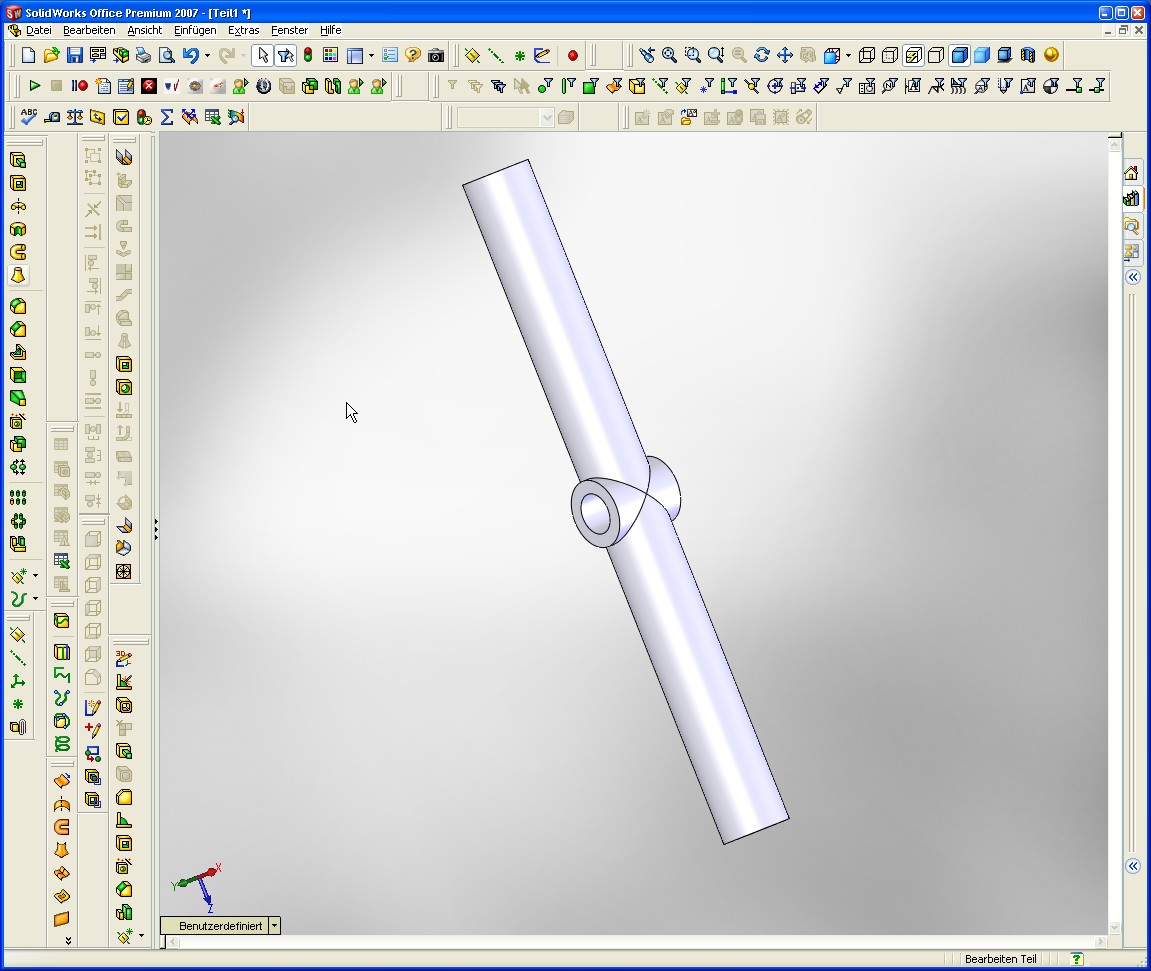
Task: Expand the left toolbar overflow chevron
Action: pyautogui.click(x=68, y=940)
